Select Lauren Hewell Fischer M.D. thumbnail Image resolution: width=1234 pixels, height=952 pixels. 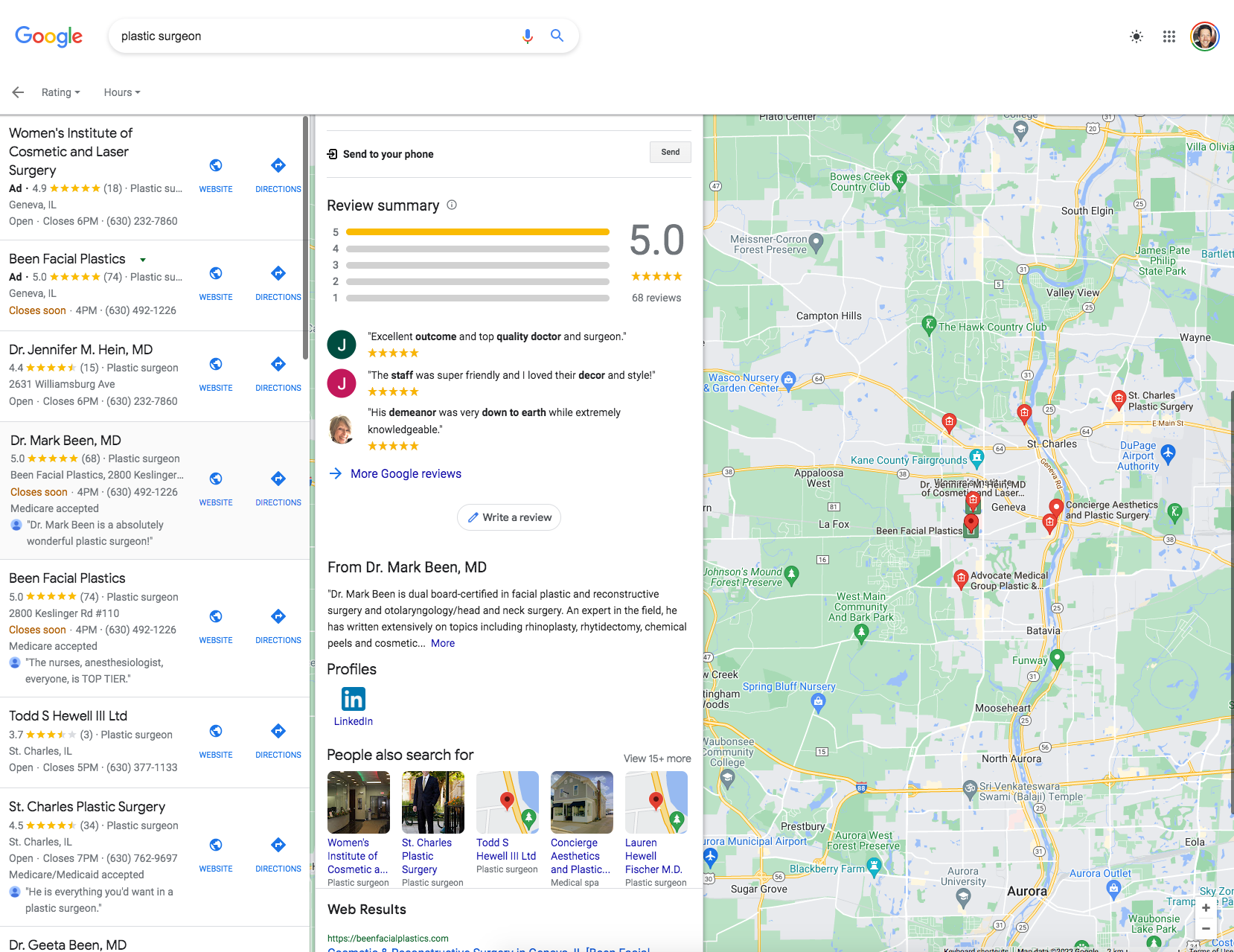pos(656,802)
